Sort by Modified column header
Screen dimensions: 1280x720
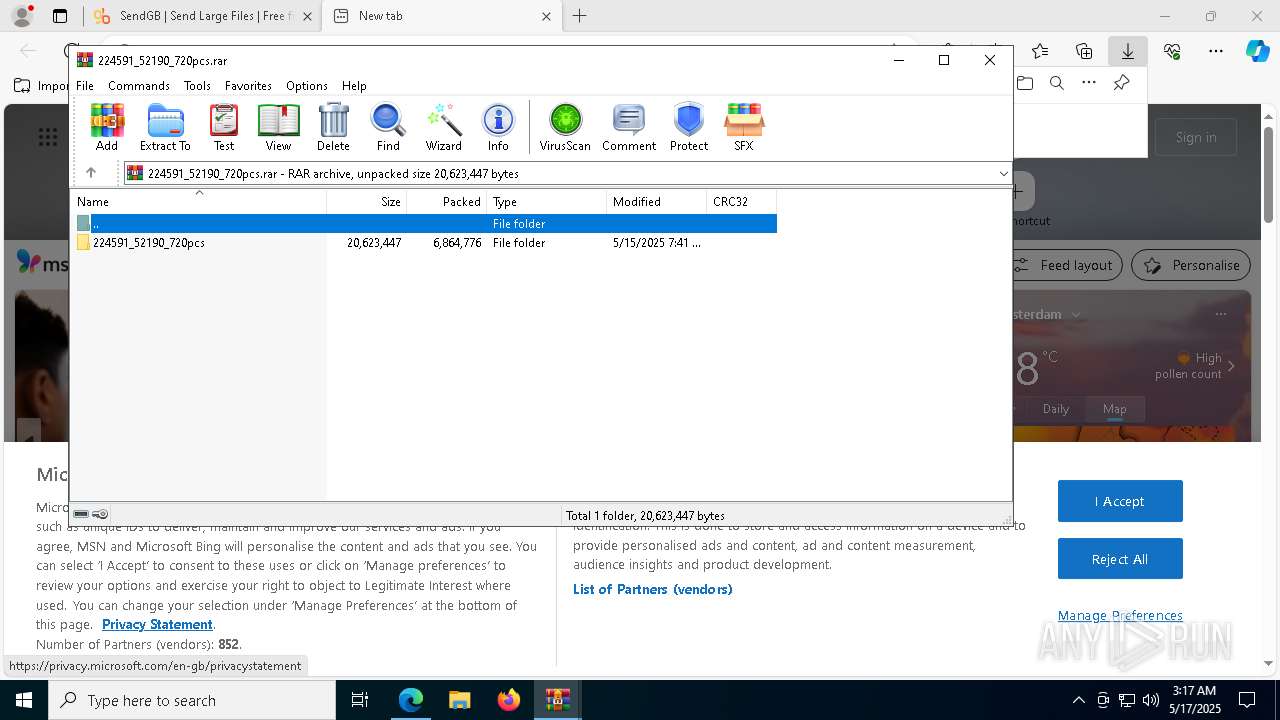(x=657, y=201)
